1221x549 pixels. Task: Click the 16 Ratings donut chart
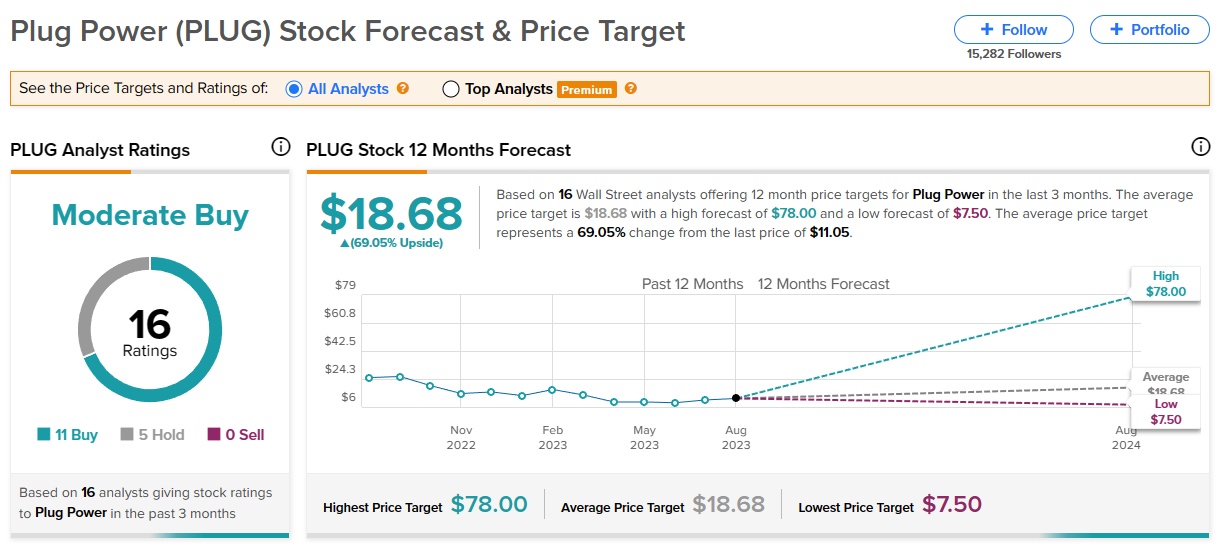(150, 332)
